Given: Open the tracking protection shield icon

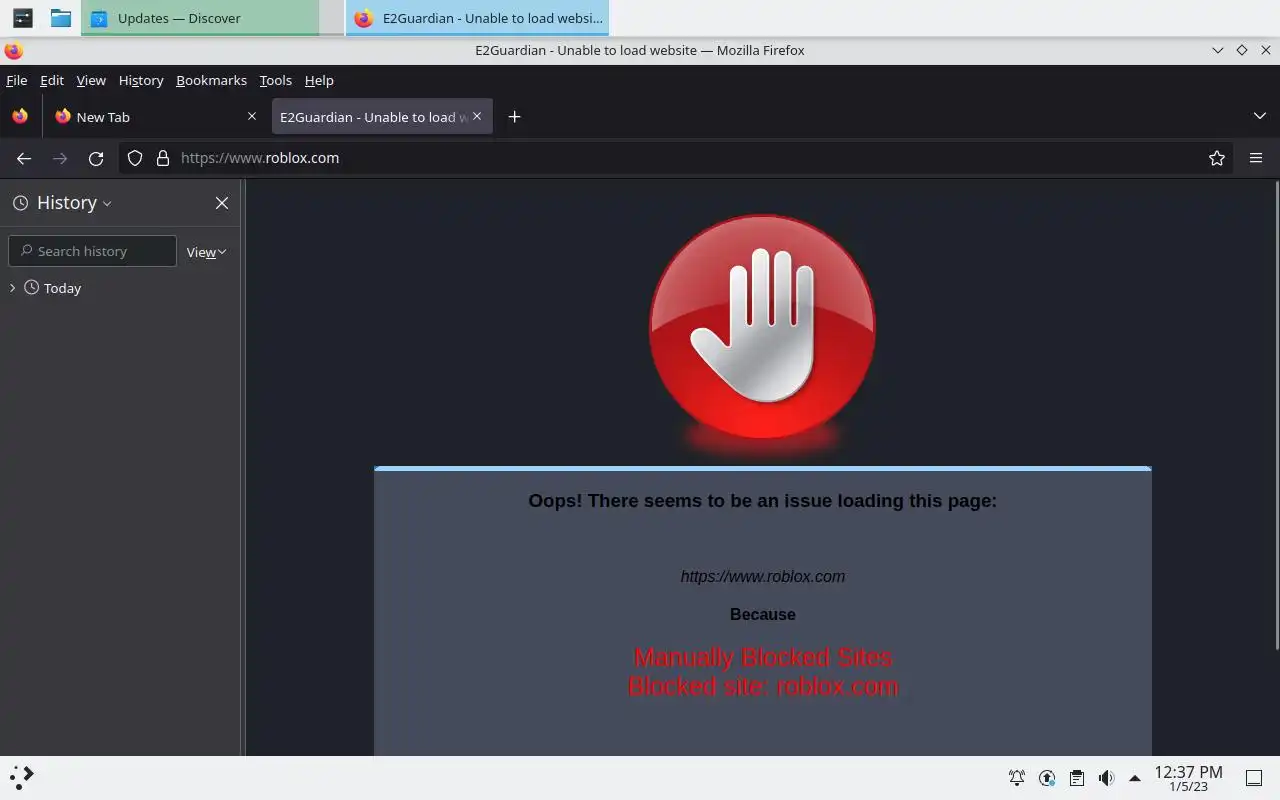Looking at the screenshot, I should click(135, 158).
